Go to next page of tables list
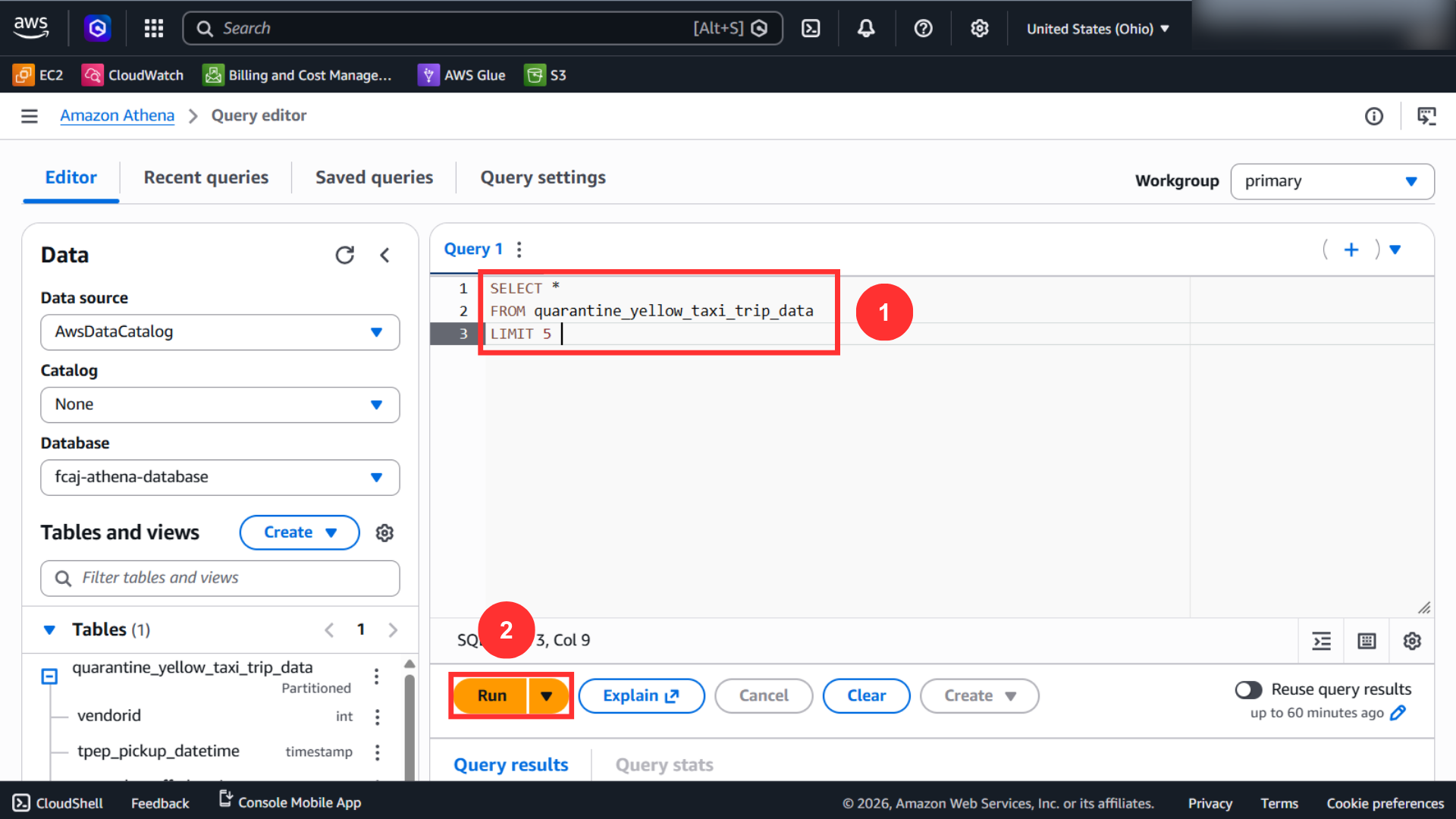 click(x=393, y=630)
